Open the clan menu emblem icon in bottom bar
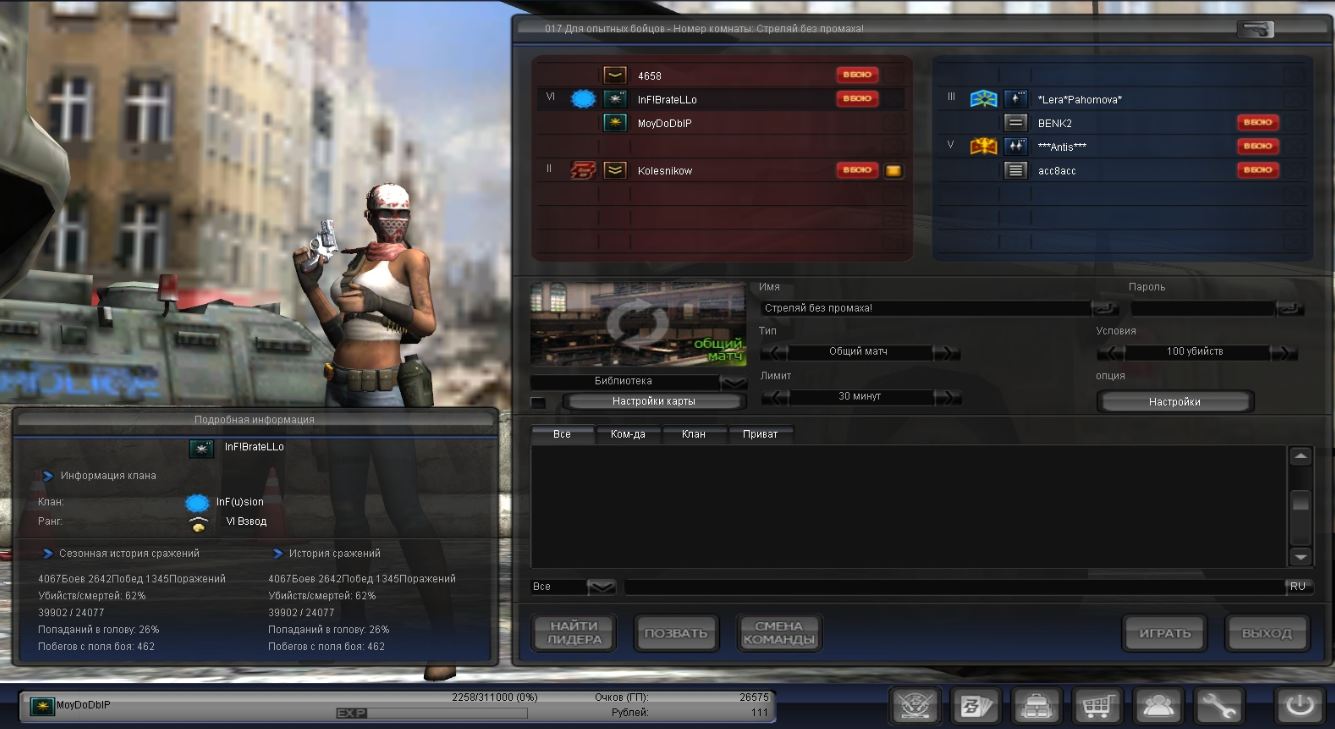 (915, 706)
